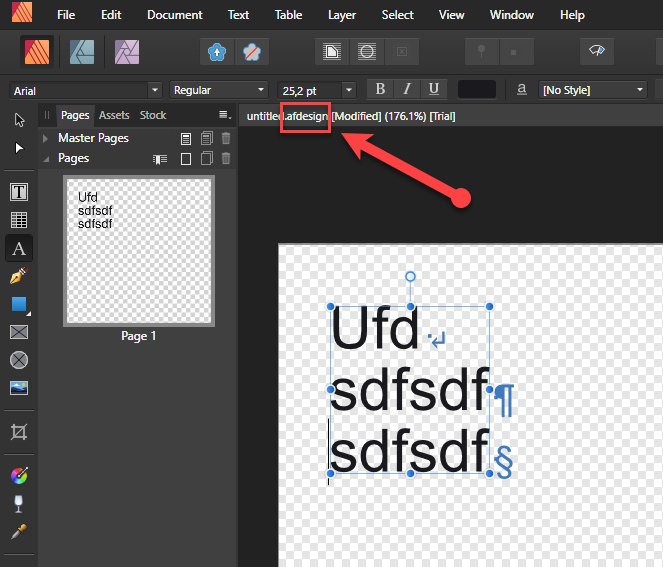This screenshot has width=663, height=567.
Task: Switch to the Publisher persona icon
Action: [x=37, y=52]
